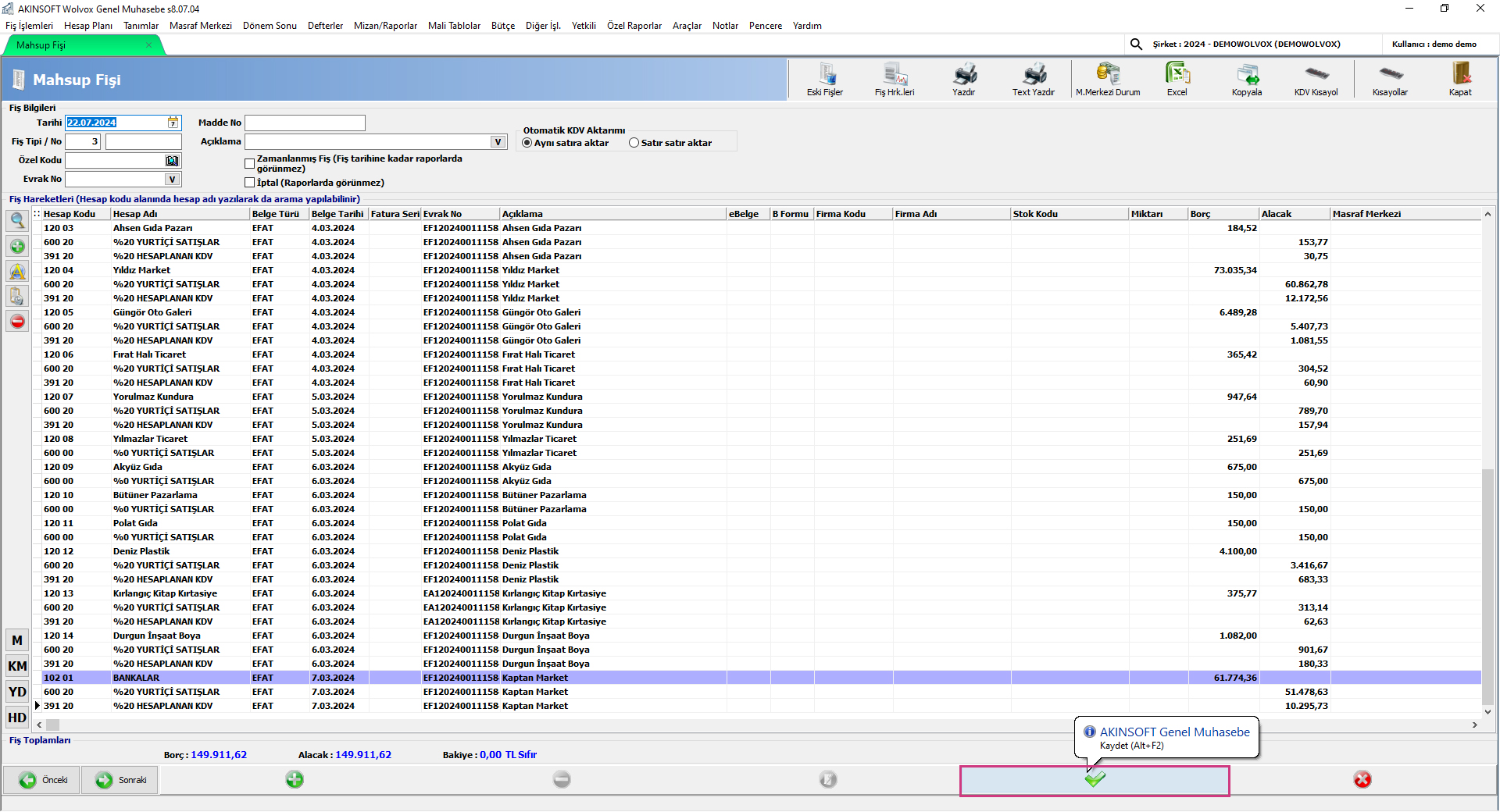Click the Kopyala toolbar icon
Image resolution: width=1500 pixels, height=812 pixels.
pyautogui.click(x=1247, y=80)
